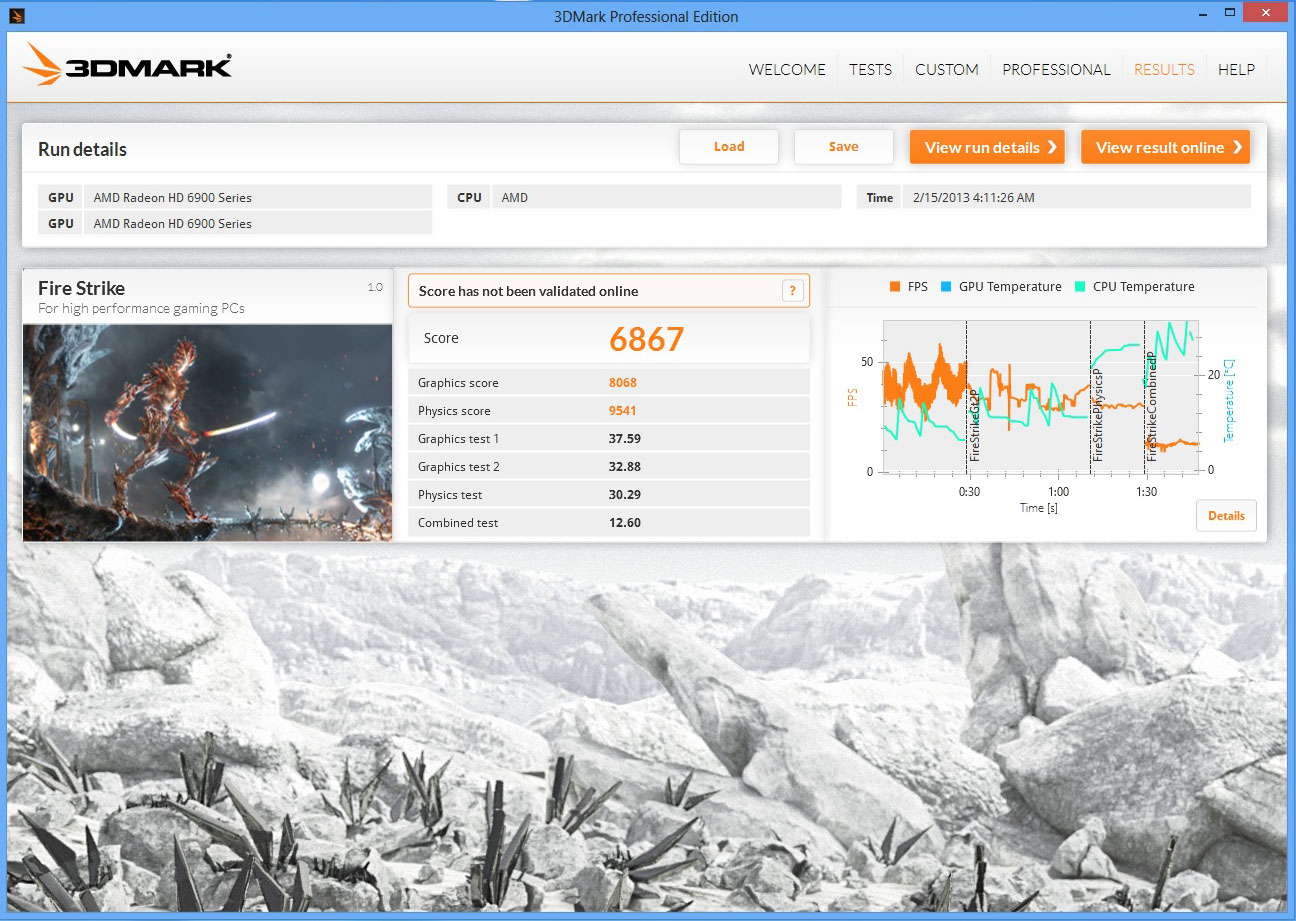Click the Time 2/15/2013 4:11:26 AM field
This screenshot has width=1296, height=921.
tap(1075, 197)
